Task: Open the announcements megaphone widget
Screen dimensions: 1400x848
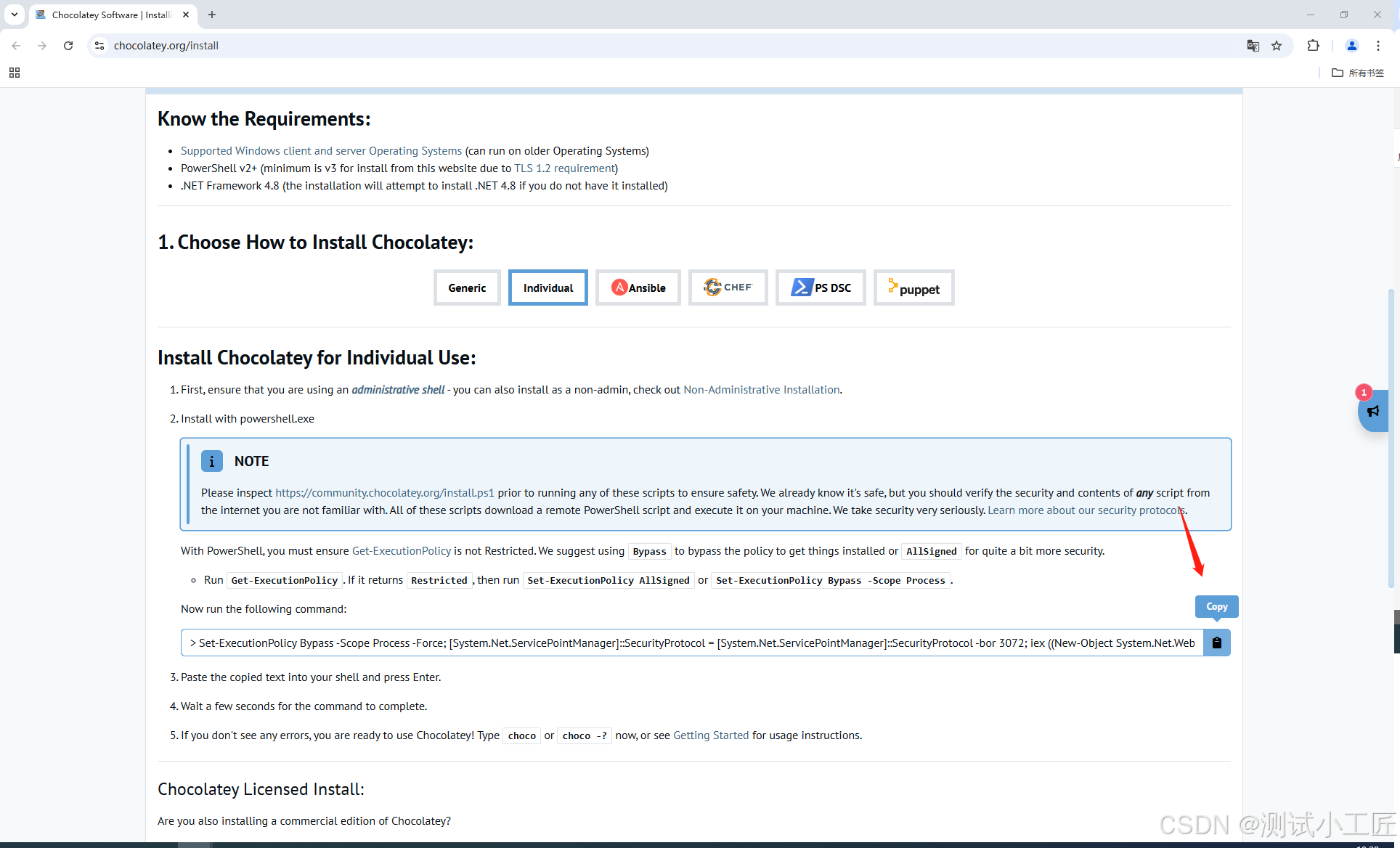Action: click(x=1372, y=411)
